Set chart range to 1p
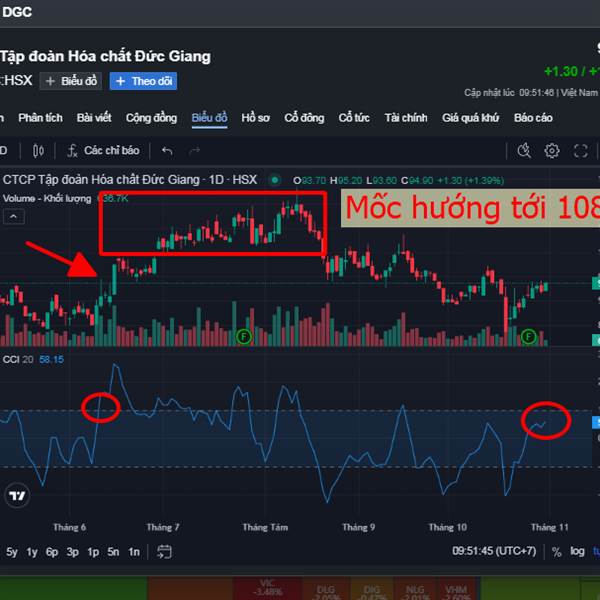 (93, 552)
